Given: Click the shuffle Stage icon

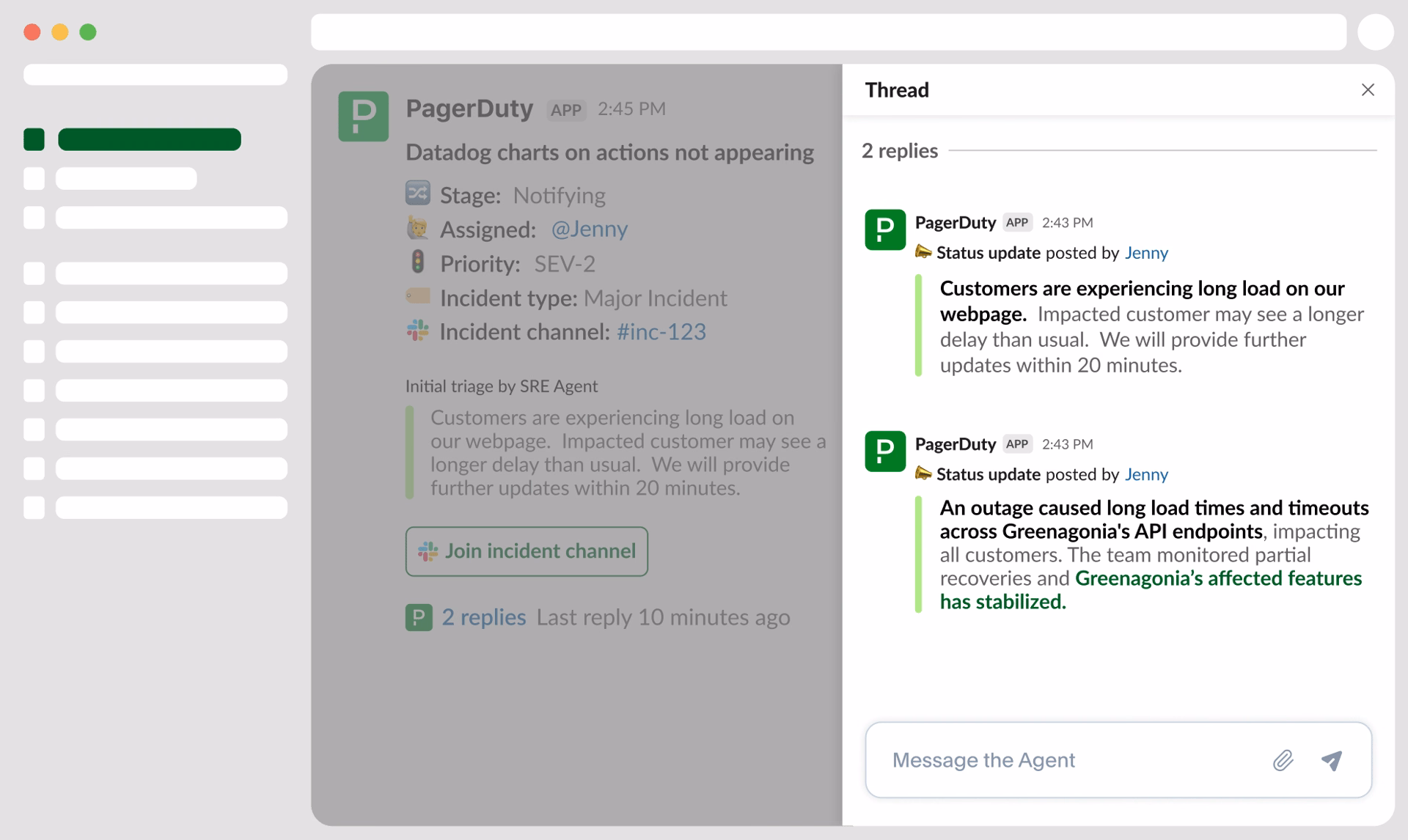Looking at the screenshot, I should pyautogui.click(x=417, y=194).
